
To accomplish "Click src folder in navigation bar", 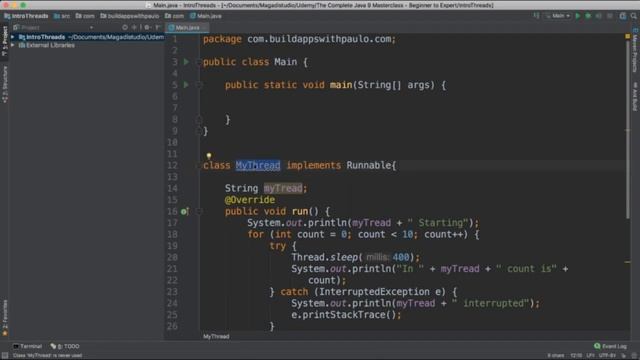I will (x=62, y=16).
